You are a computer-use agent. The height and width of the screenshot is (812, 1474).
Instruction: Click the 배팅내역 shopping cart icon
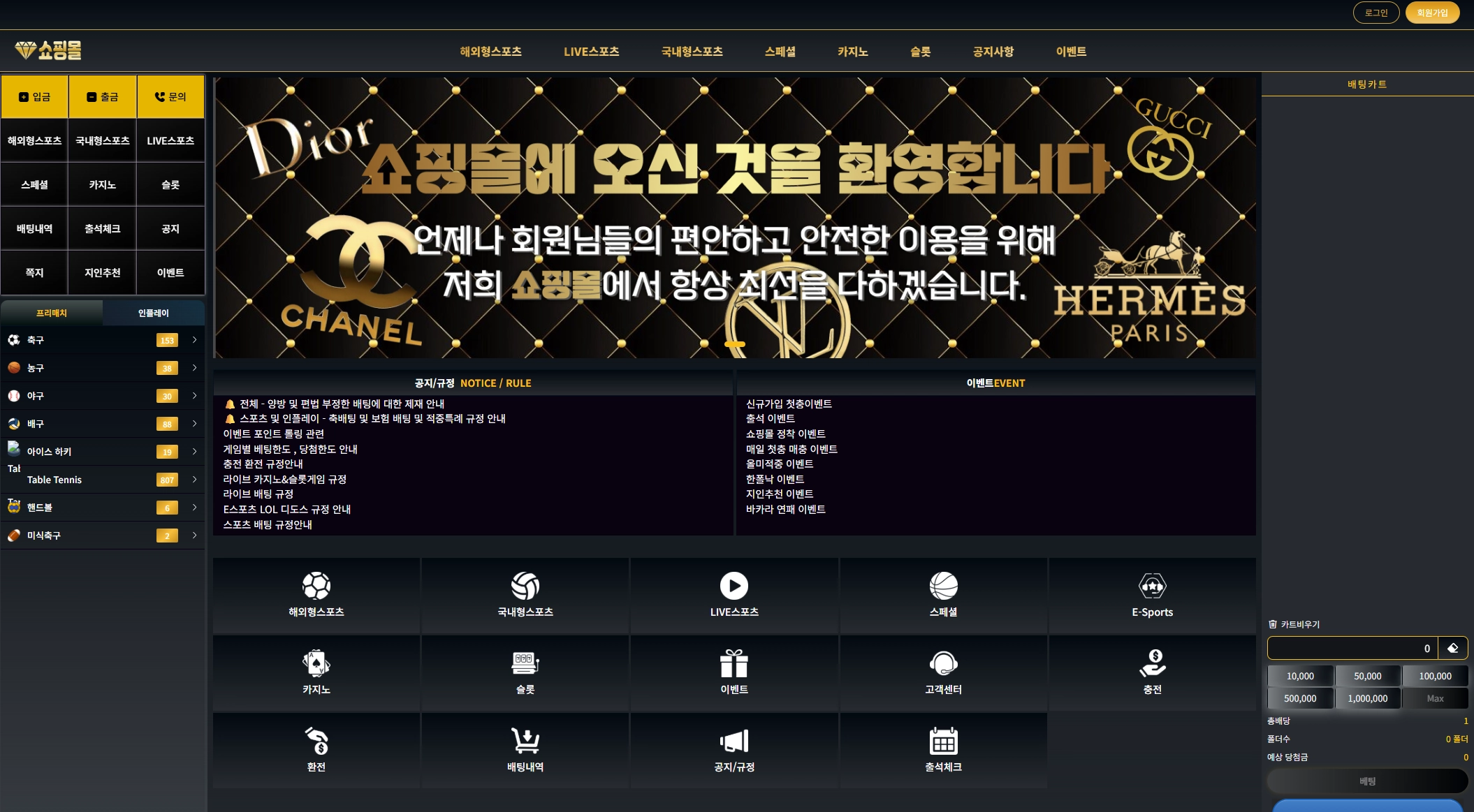[x=525, y=741]
